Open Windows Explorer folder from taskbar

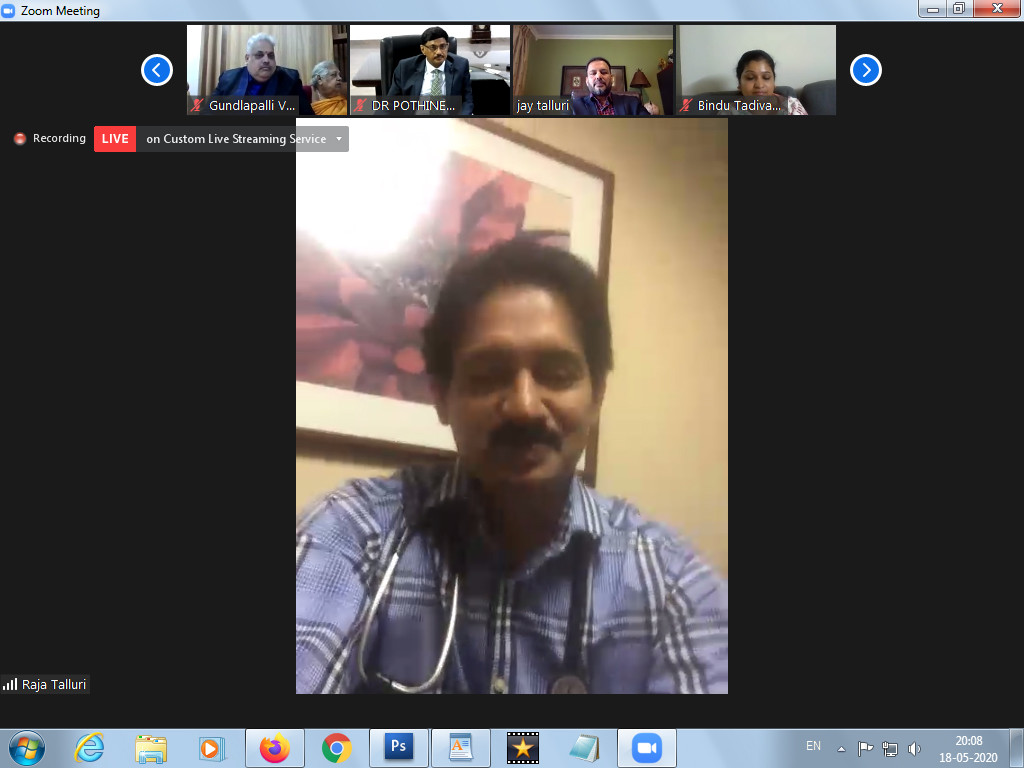(151, 747)
